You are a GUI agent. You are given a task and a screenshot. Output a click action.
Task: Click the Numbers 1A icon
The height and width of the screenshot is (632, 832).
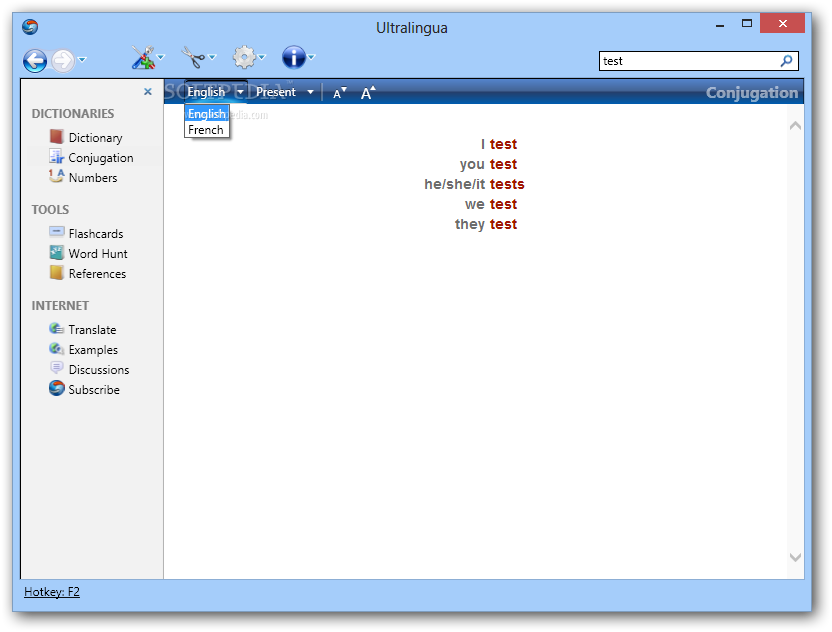(x=56, y=176)
